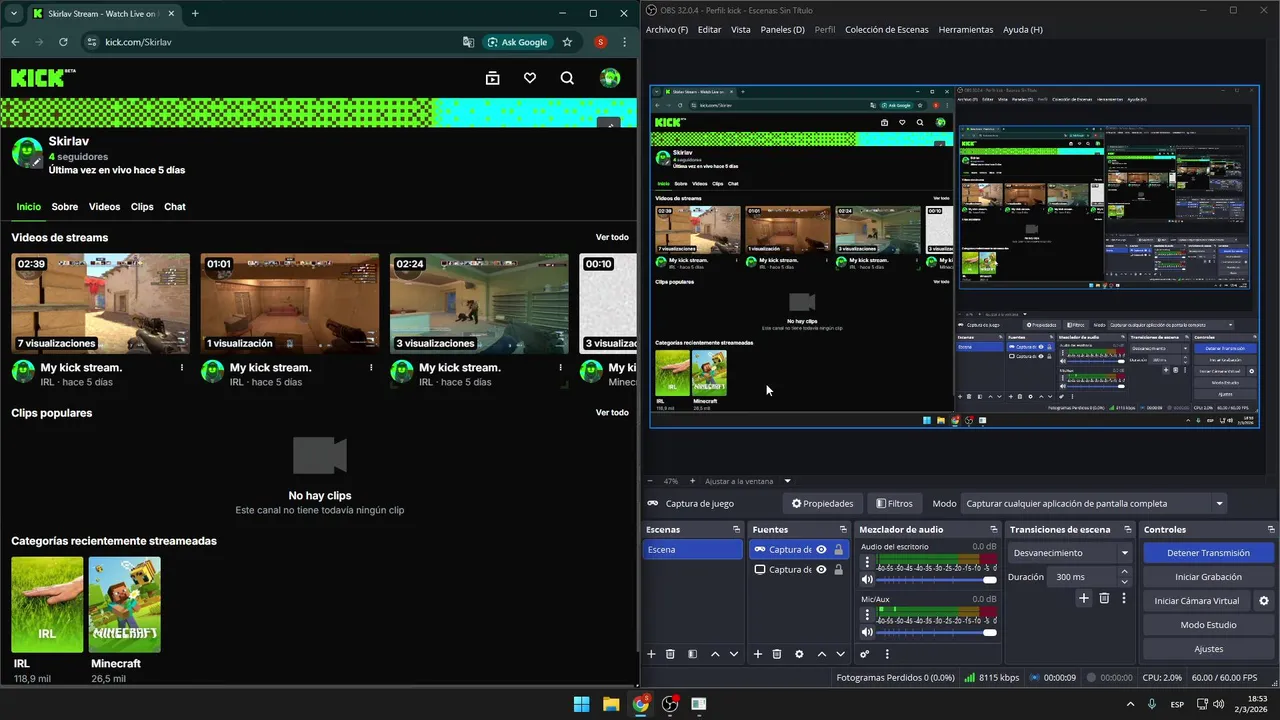Delete transition with trash icon

1104,598
